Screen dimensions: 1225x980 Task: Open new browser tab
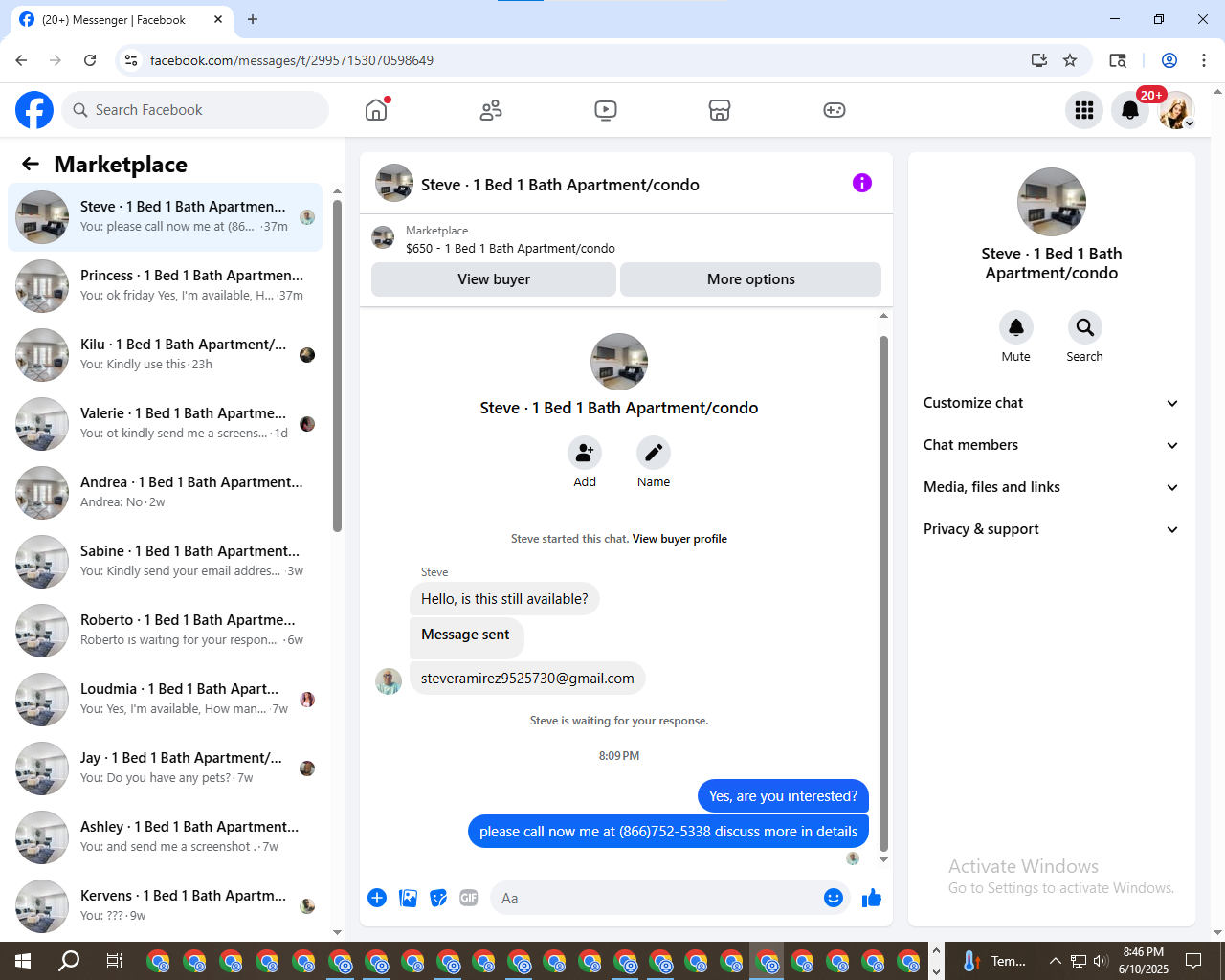pos(253,19)
